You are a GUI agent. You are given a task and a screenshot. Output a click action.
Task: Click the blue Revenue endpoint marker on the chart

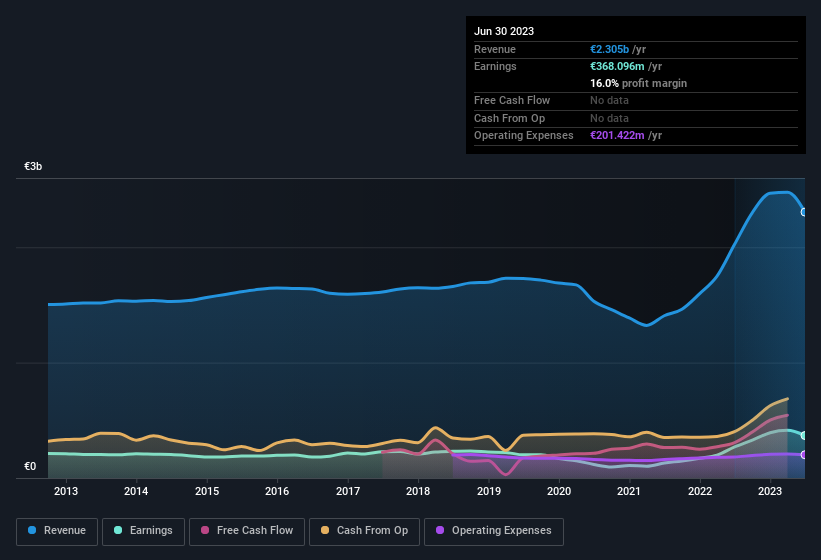click(803, 212)
